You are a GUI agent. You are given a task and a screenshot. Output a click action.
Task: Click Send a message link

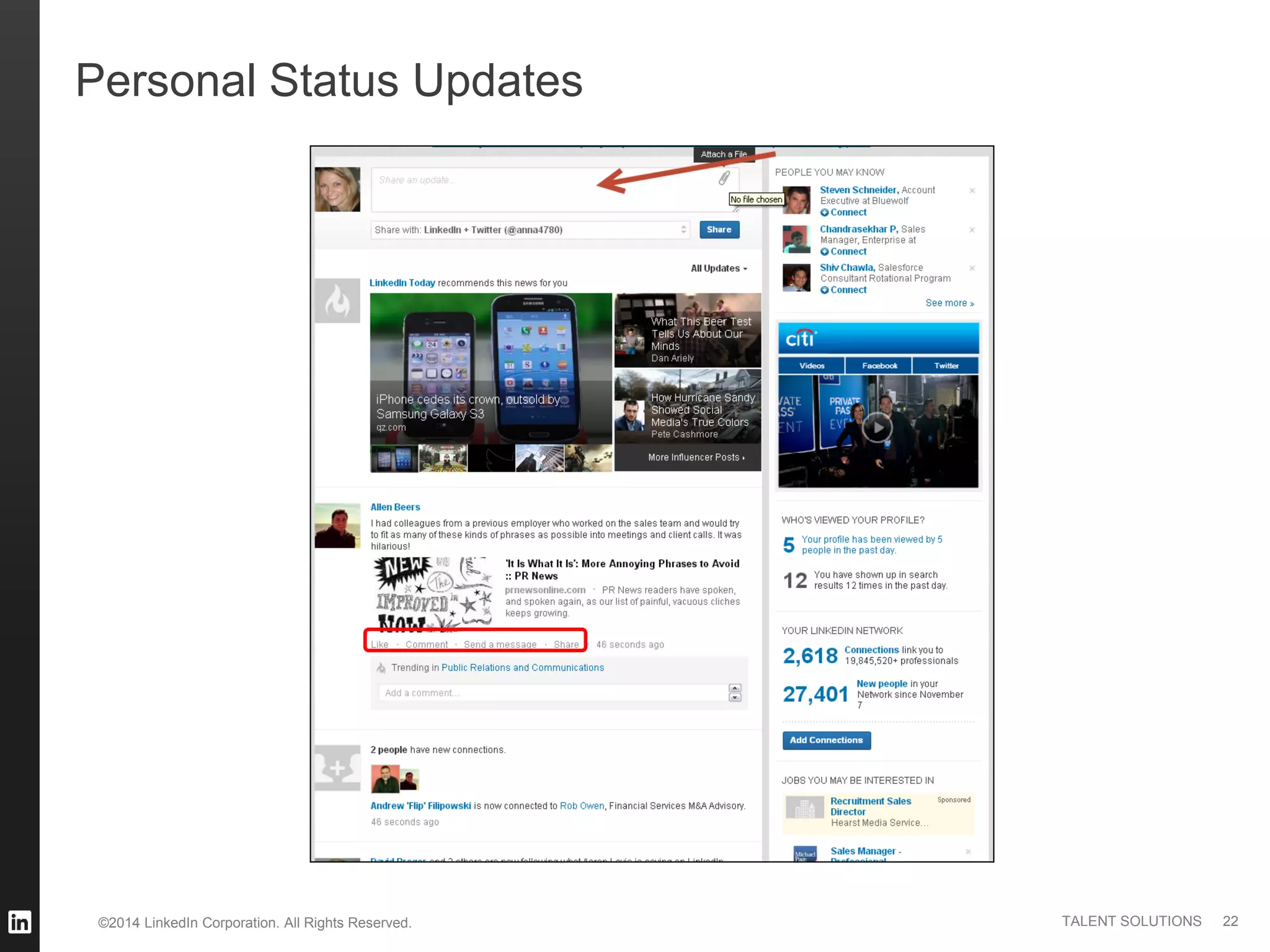[x=500, y=645]
